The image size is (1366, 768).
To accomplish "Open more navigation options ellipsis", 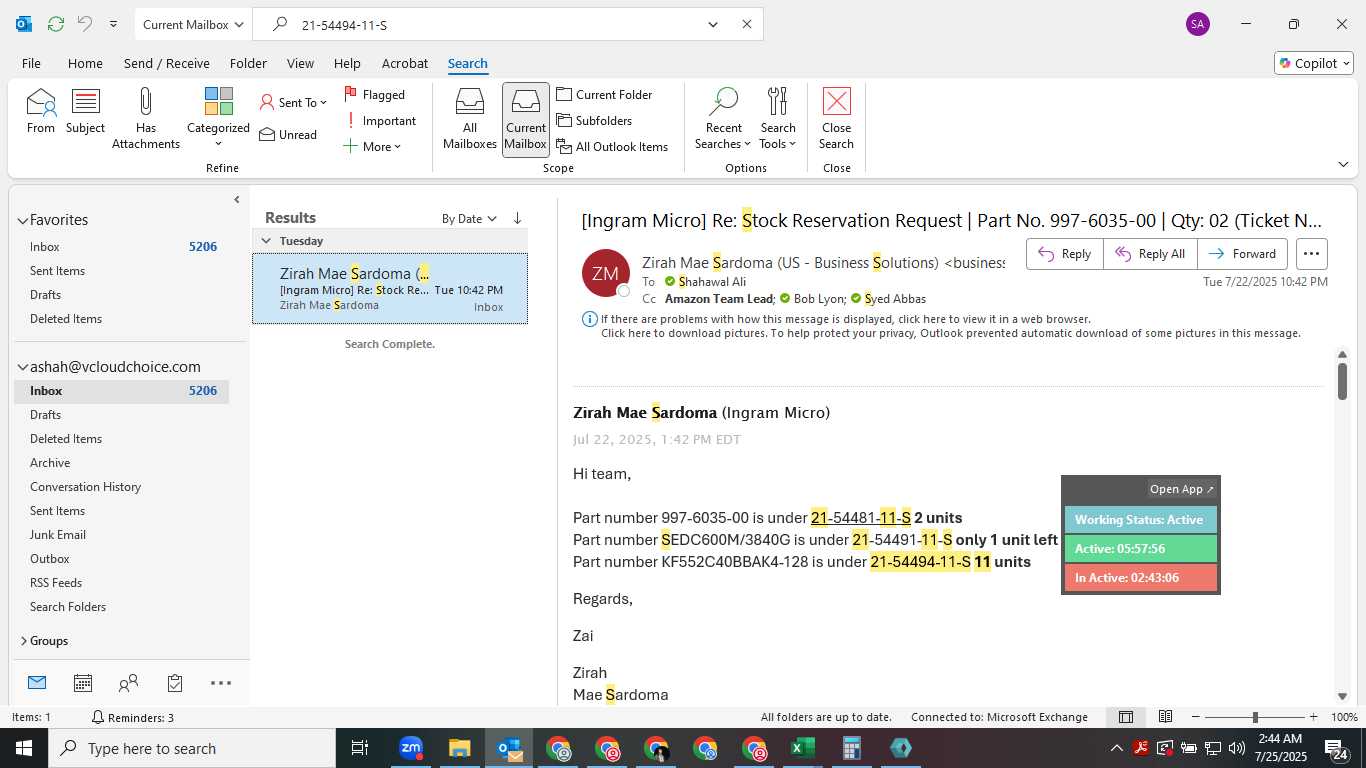I will [x=221, y=683].
